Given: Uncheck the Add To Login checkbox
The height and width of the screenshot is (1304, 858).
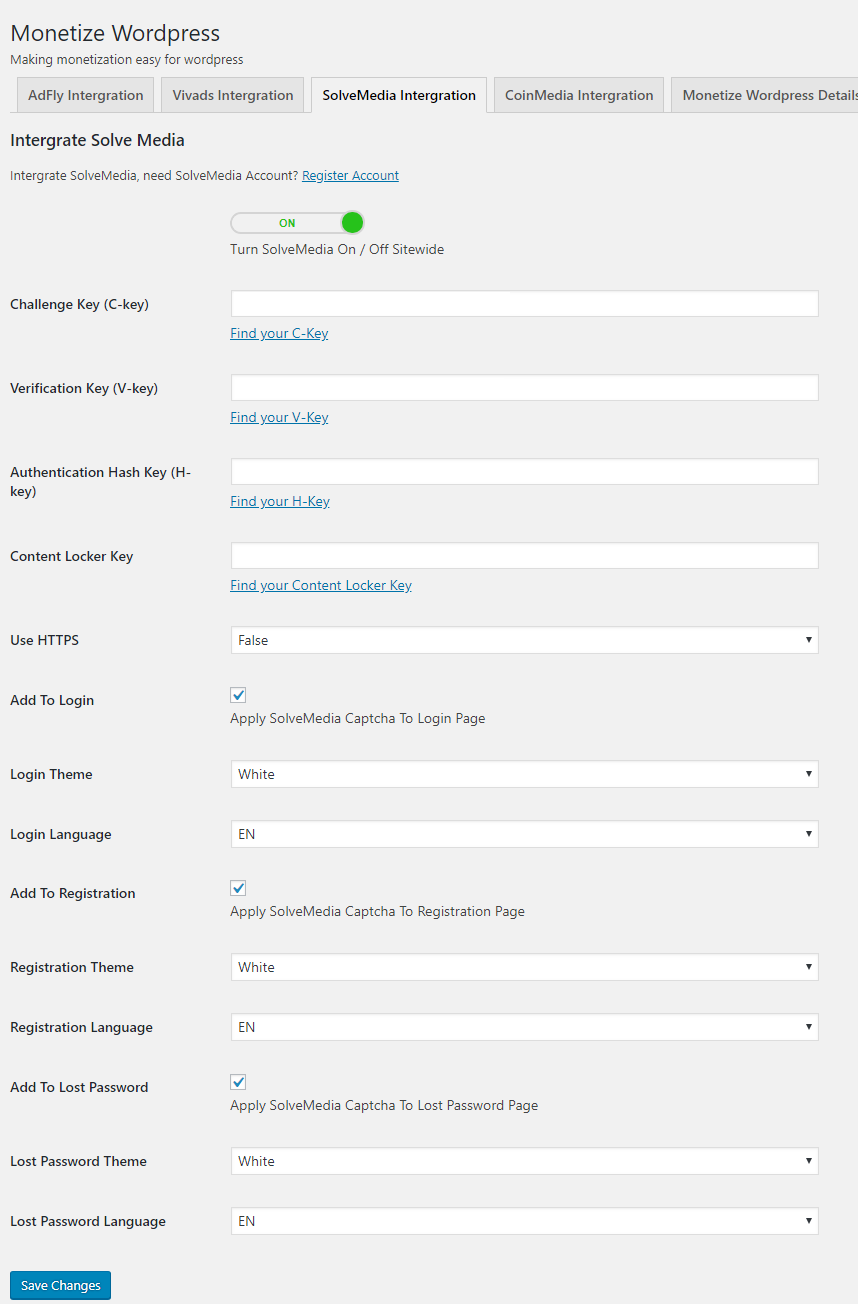Looking at the screenshot, I should (238, 695).
